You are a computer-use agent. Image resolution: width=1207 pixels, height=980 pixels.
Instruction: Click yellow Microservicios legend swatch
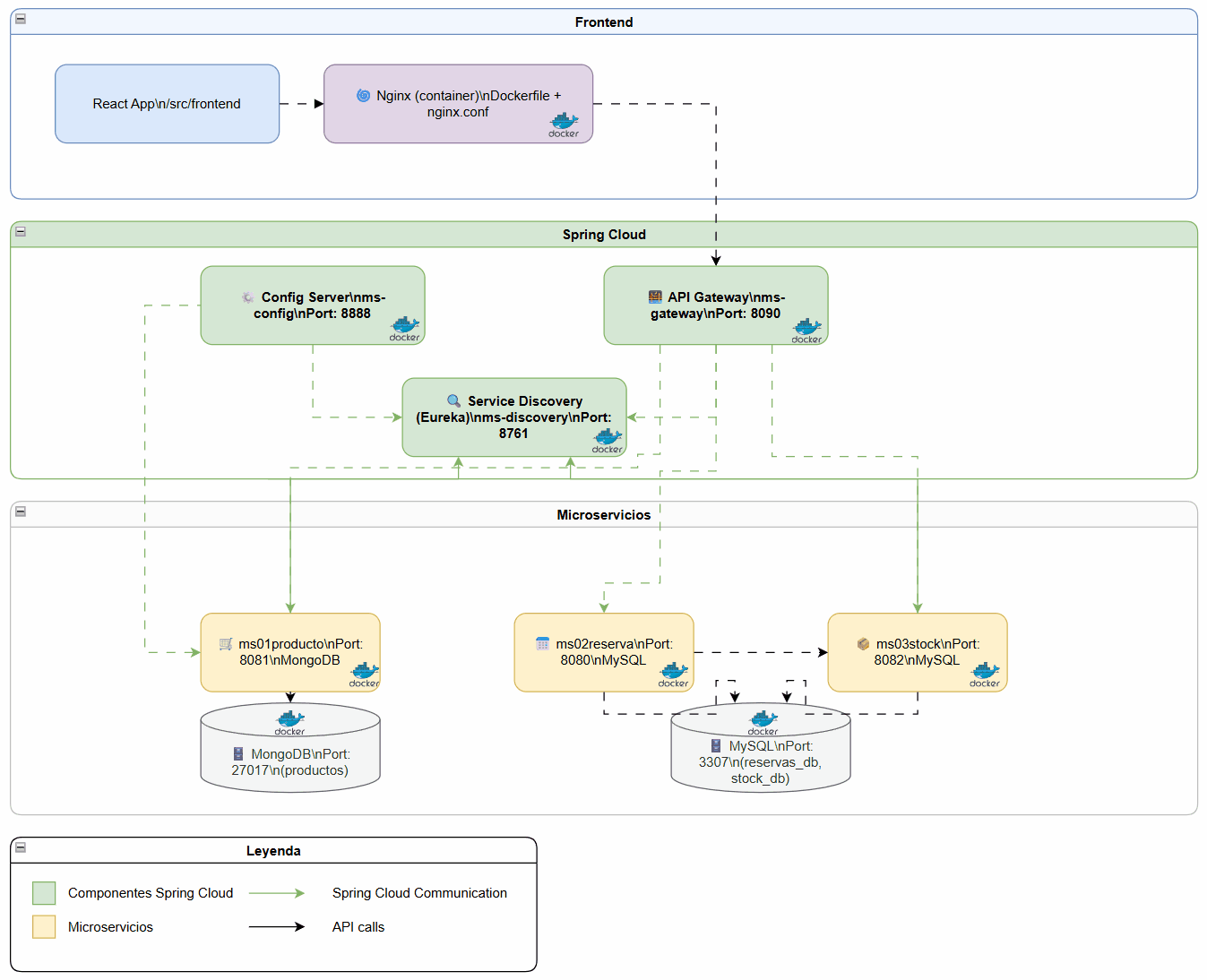(x=44, y=927)
